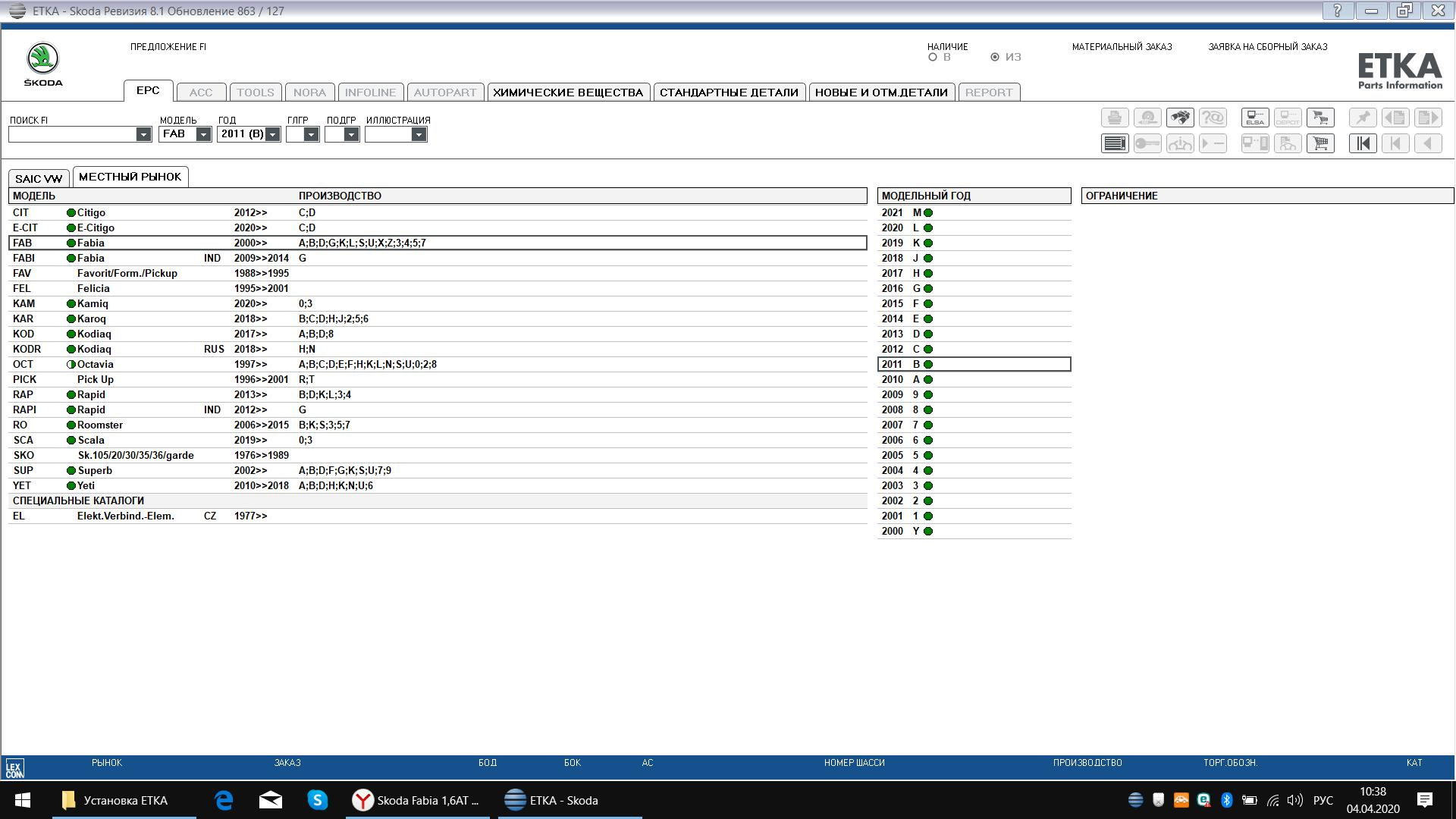Jump to first page arrow icon
1456x819 pixels.
click(1362, 143)
